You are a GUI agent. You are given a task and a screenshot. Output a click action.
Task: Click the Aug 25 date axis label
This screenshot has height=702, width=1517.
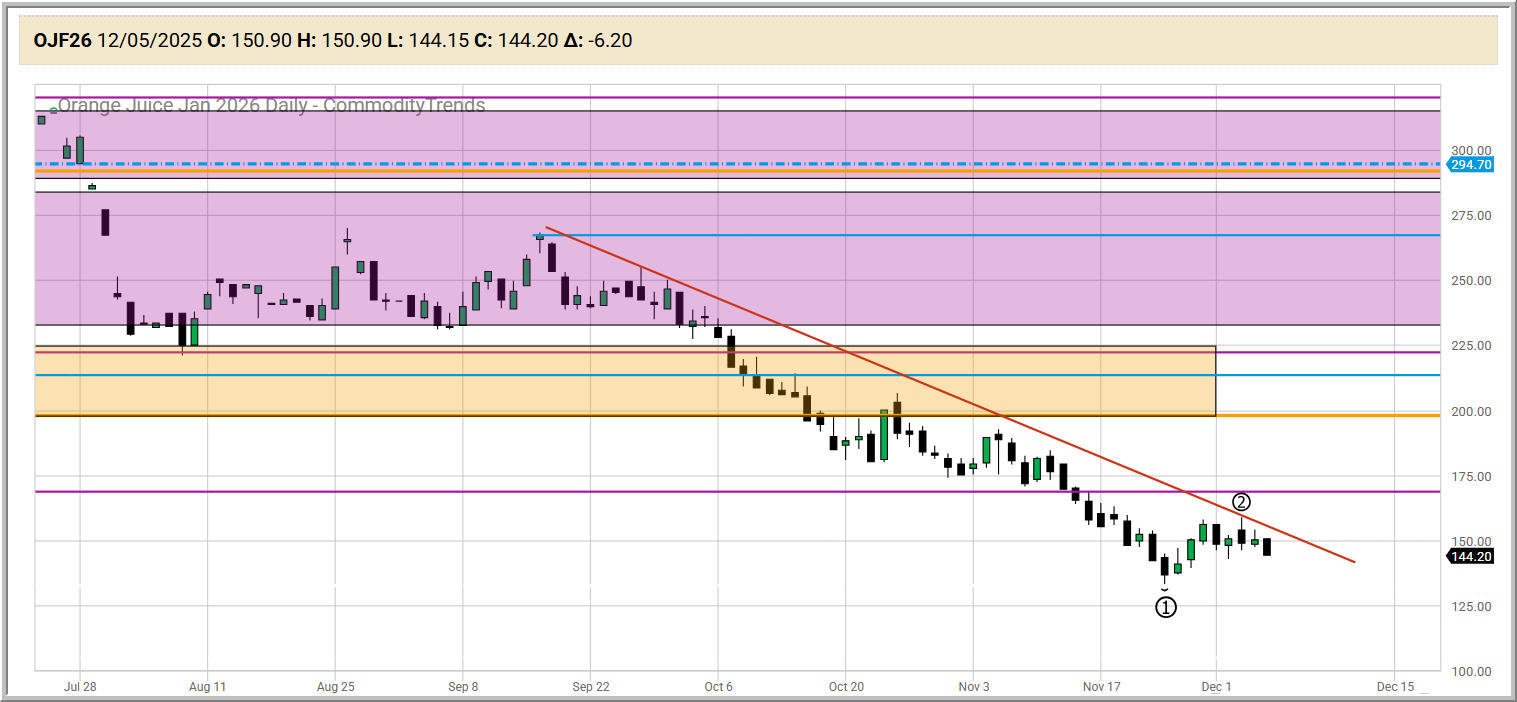pyautogui.click(x=335, y=687)
